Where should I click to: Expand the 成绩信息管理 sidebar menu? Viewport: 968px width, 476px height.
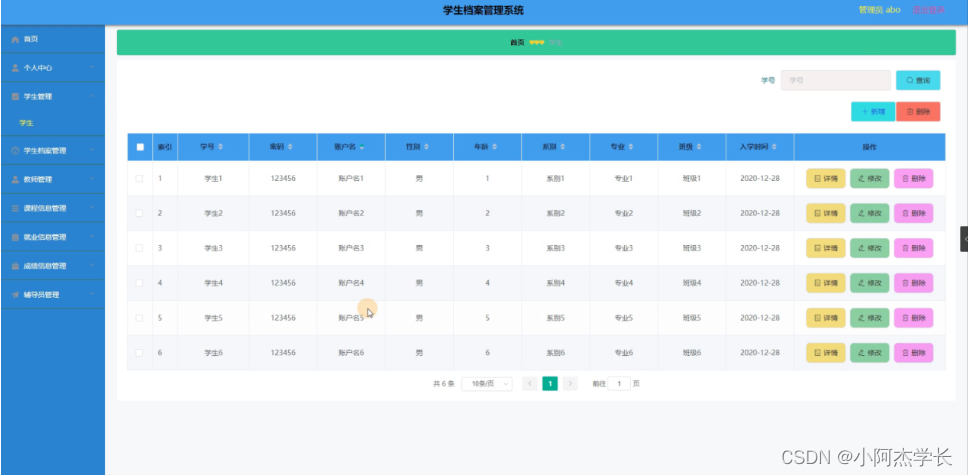point(52,266)
